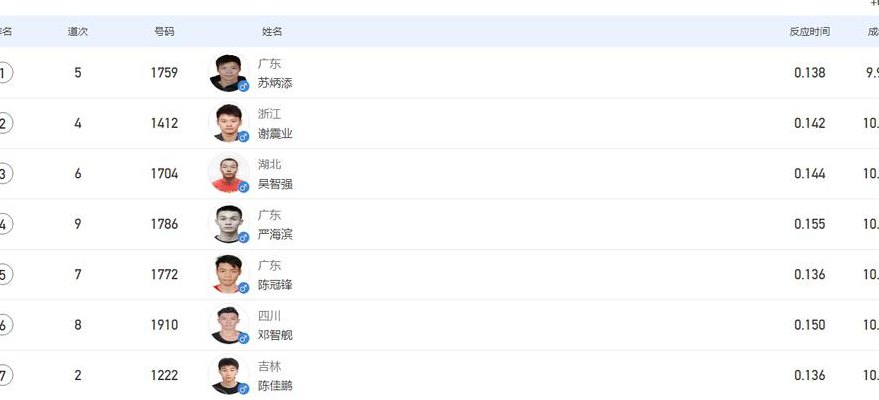879x400 pixels.
Task: Click the male icon on bib 1412's avatar
Action: tap(243, 136)
